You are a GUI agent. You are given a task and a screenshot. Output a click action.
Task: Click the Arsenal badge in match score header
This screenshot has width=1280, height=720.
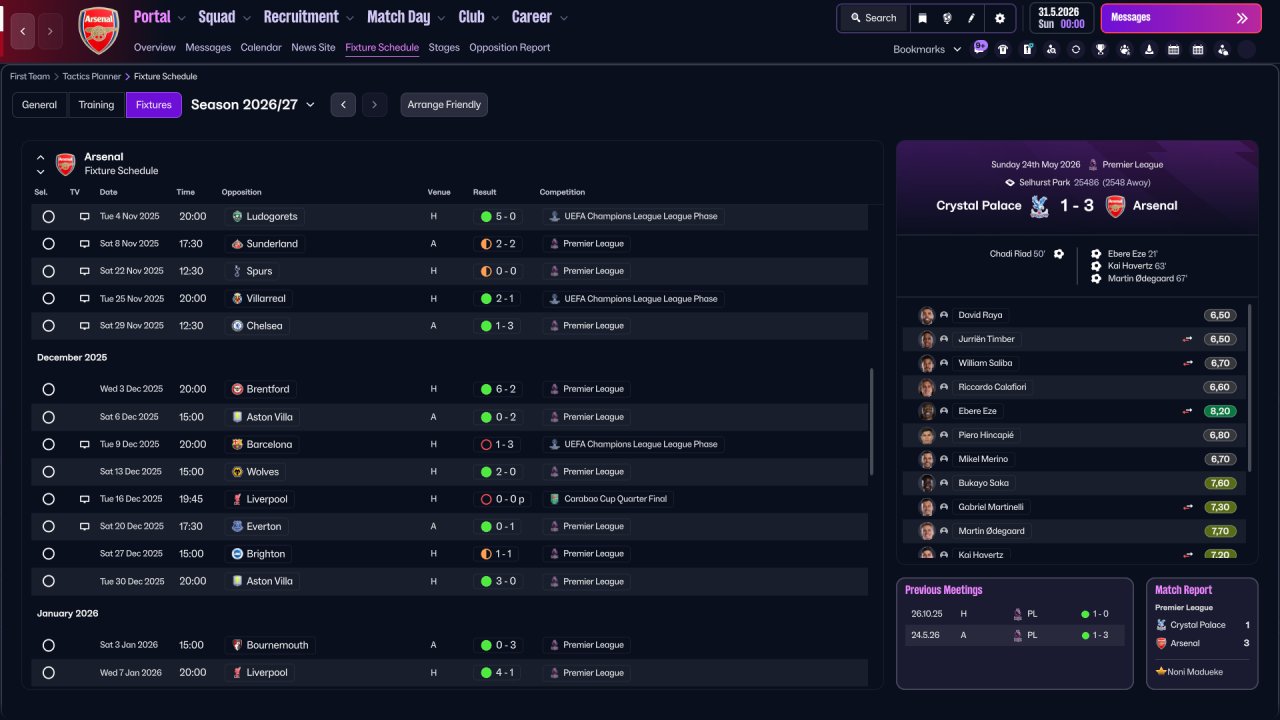[x=1115, y=206]
